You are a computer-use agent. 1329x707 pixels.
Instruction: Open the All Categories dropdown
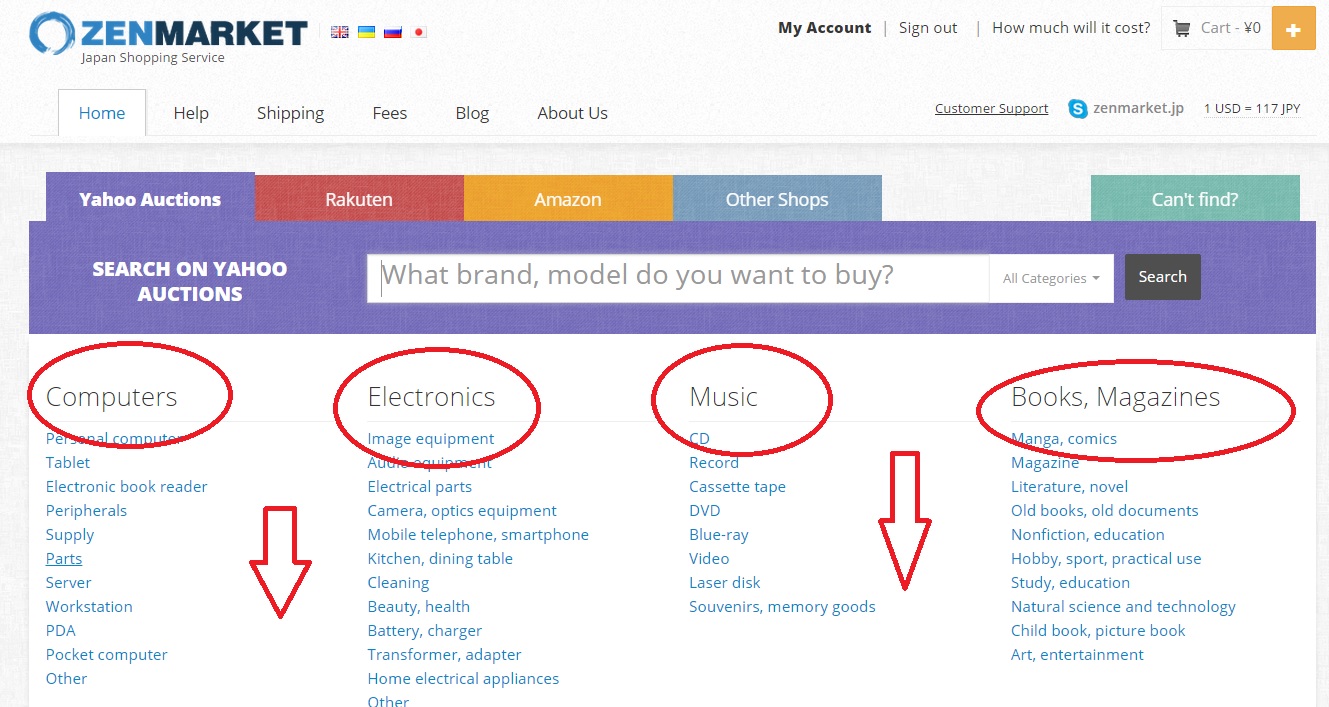coord(1051,278)
